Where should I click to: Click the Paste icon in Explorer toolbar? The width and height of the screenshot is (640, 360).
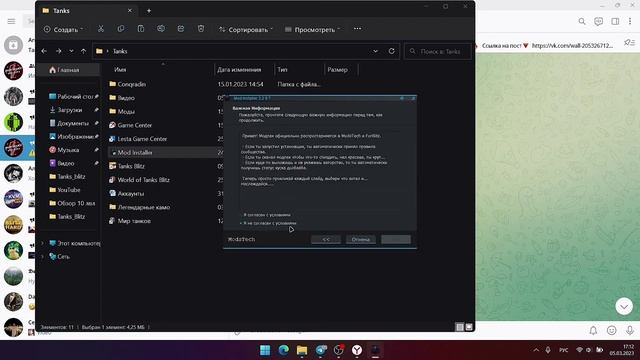coord(141,29)
